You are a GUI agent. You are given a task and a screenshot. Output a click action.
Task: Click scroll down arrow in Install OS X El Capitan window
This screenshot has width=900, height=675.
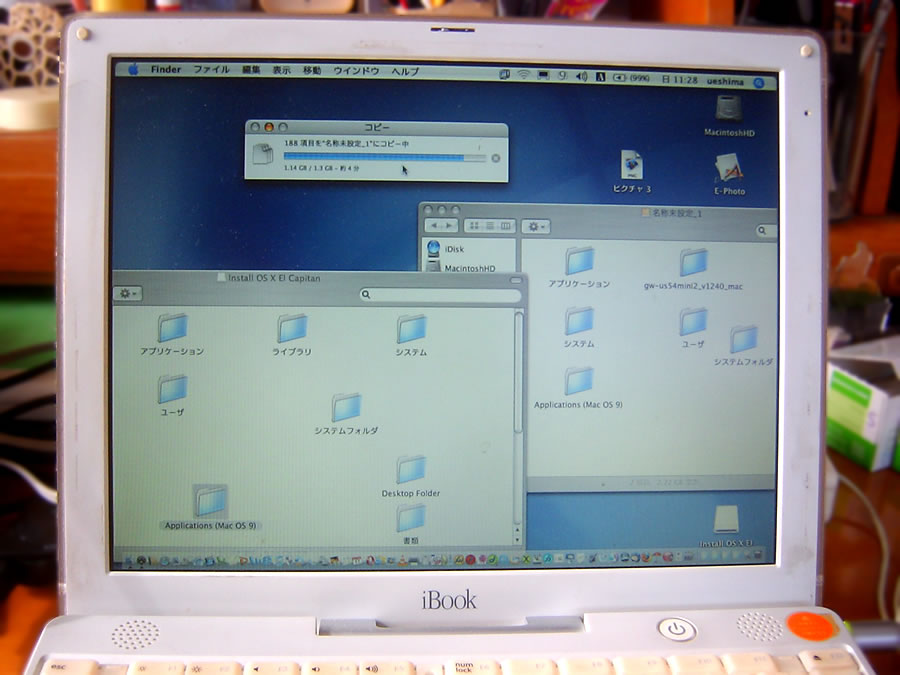pos(518,540)
